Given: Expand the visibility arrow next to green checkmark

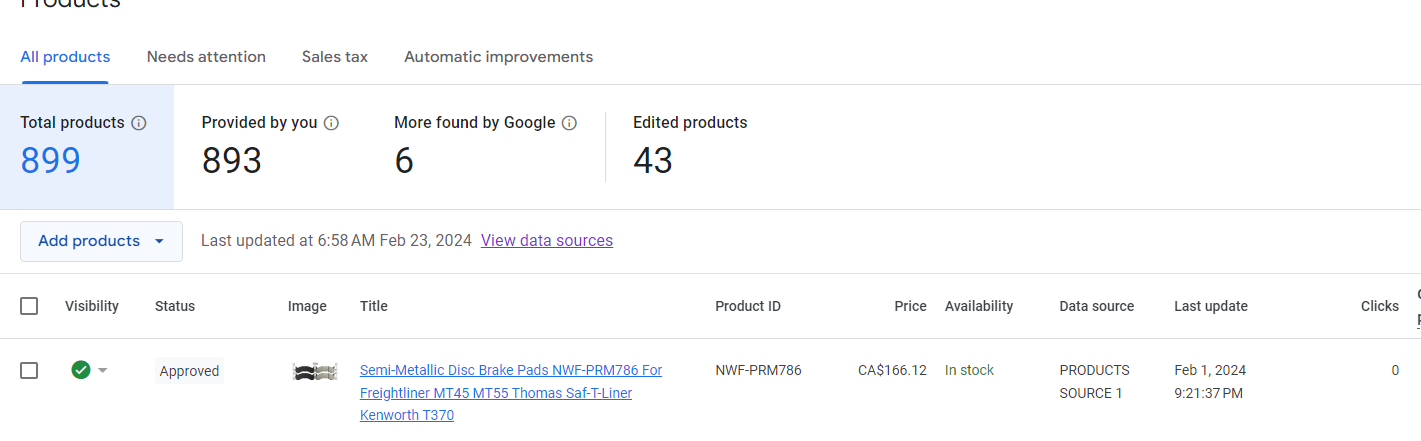Looking at the screenshot, I should tap(102, 371).
